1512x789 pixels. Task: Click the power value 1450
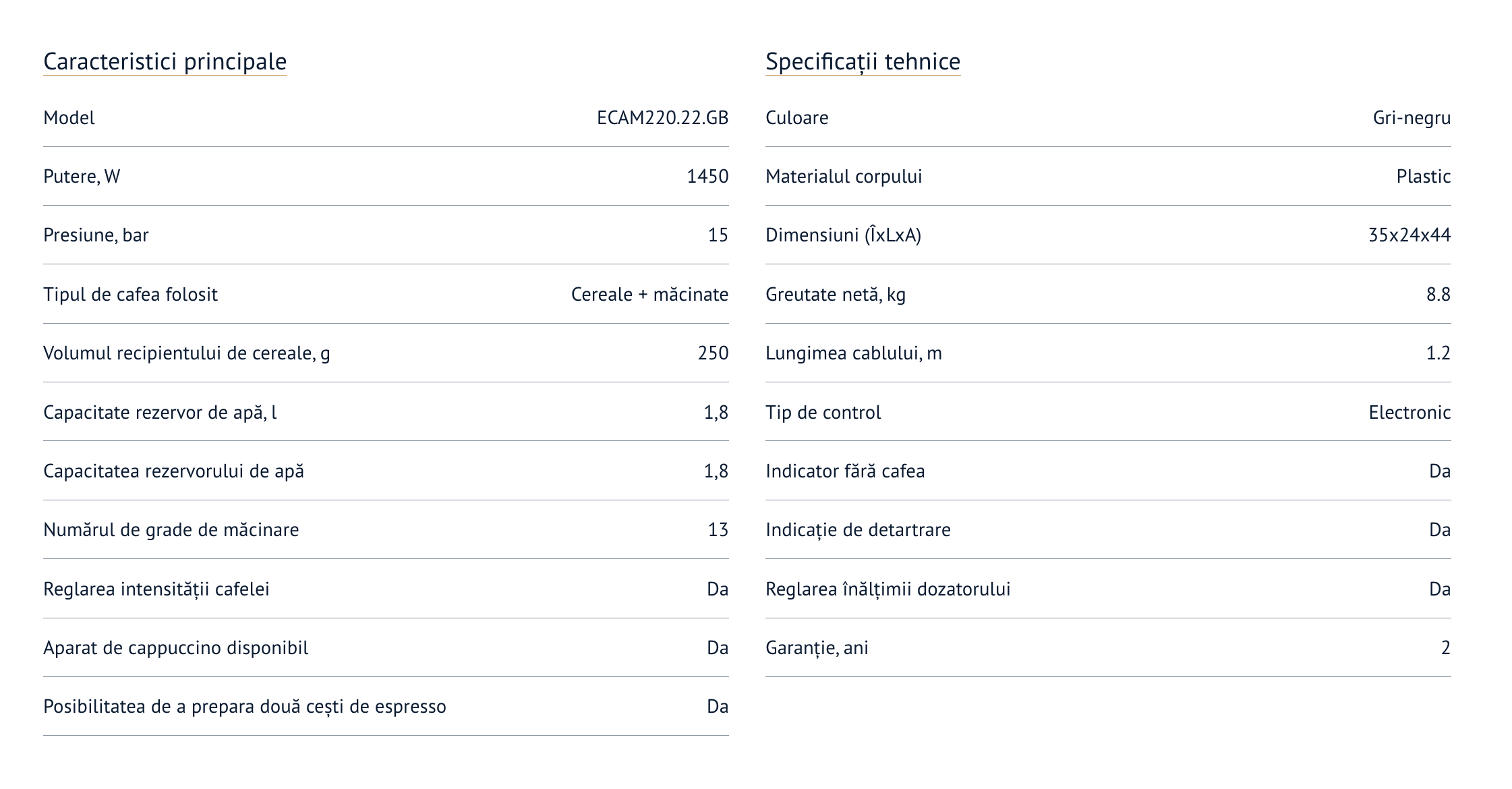click(x=707, y=177)
